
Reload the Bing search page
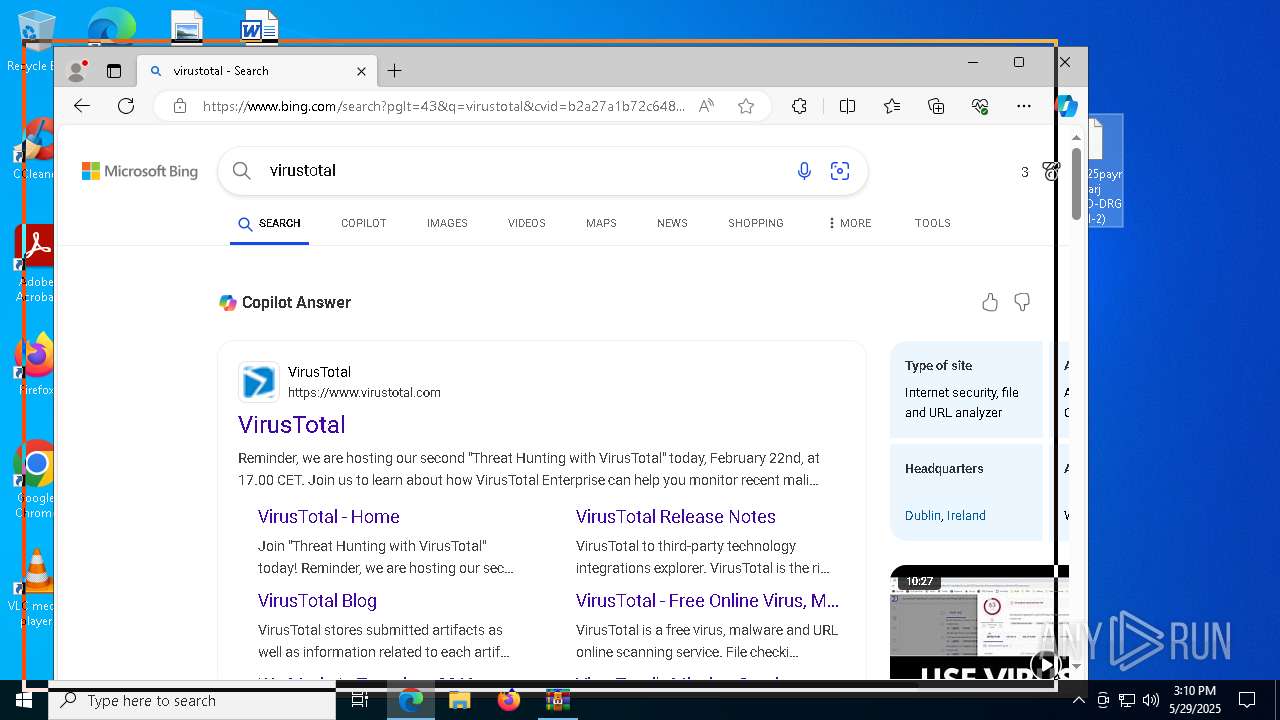[126, 106]
